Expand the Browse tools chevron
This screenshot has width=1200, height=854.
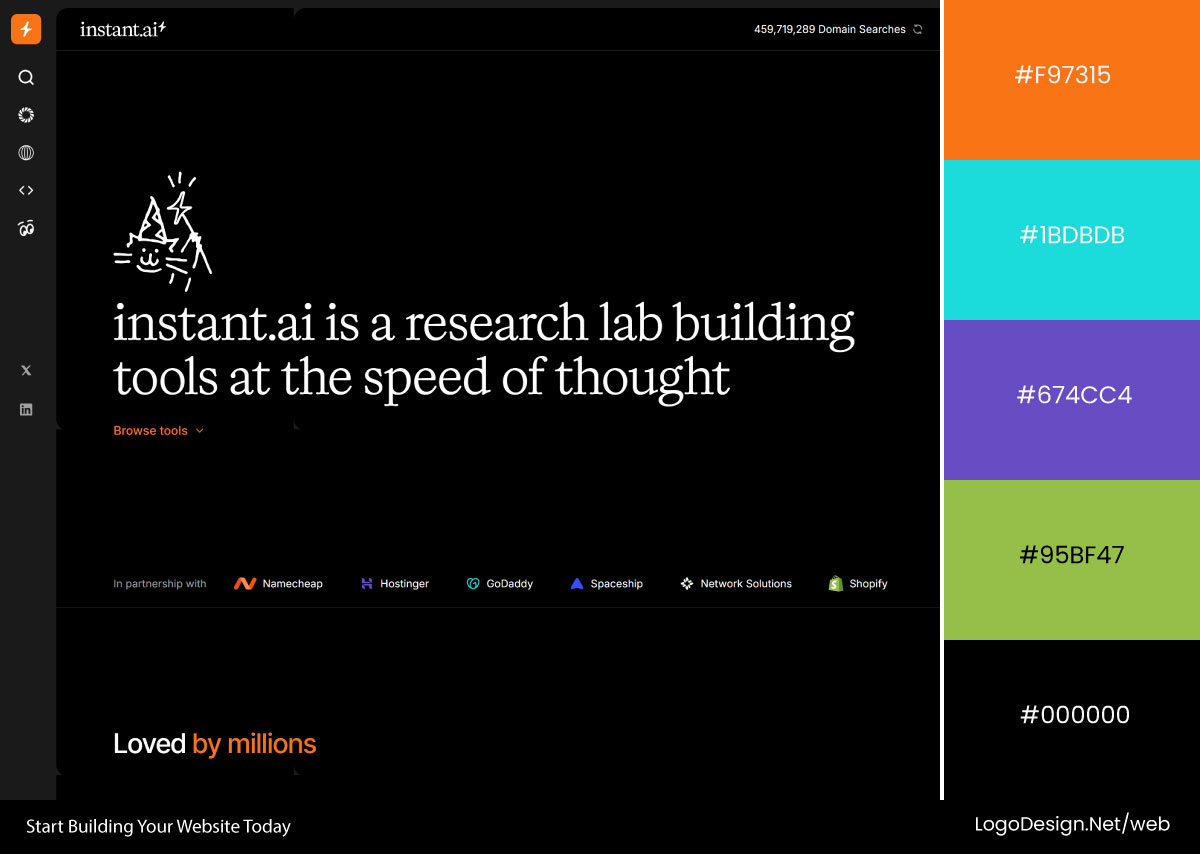coord(199,431)
